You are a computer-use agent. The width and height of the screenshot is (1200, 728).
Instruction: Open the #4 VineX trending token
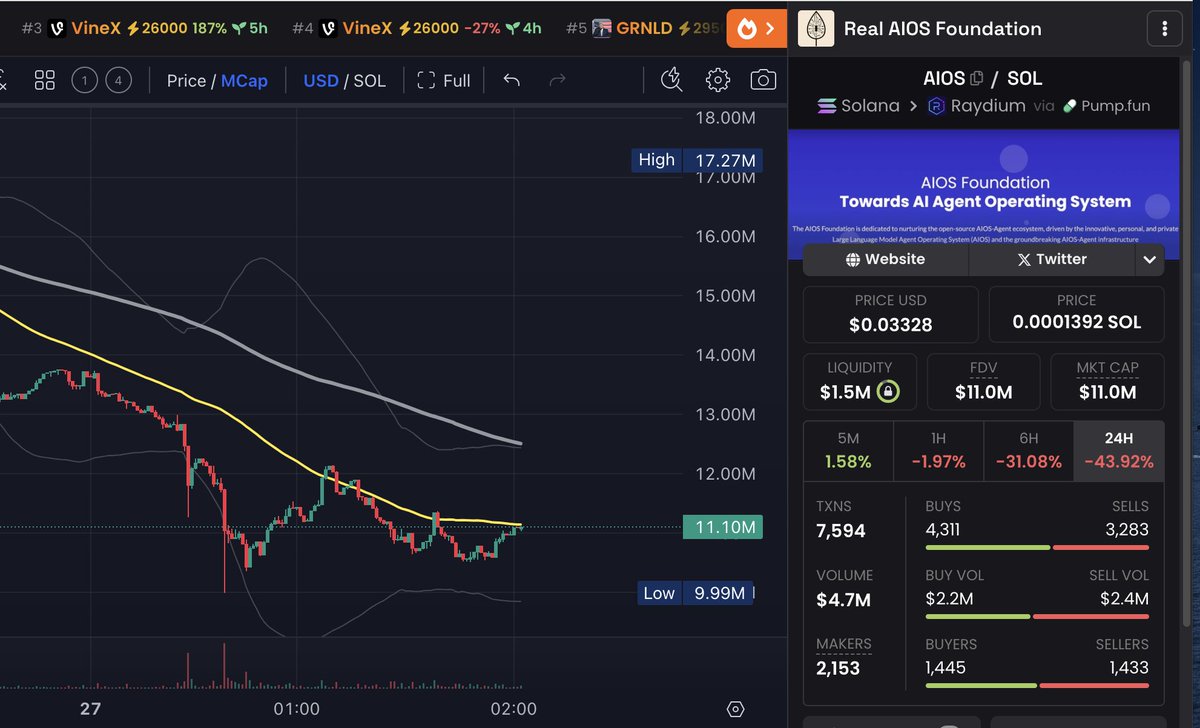pos(418,29)
